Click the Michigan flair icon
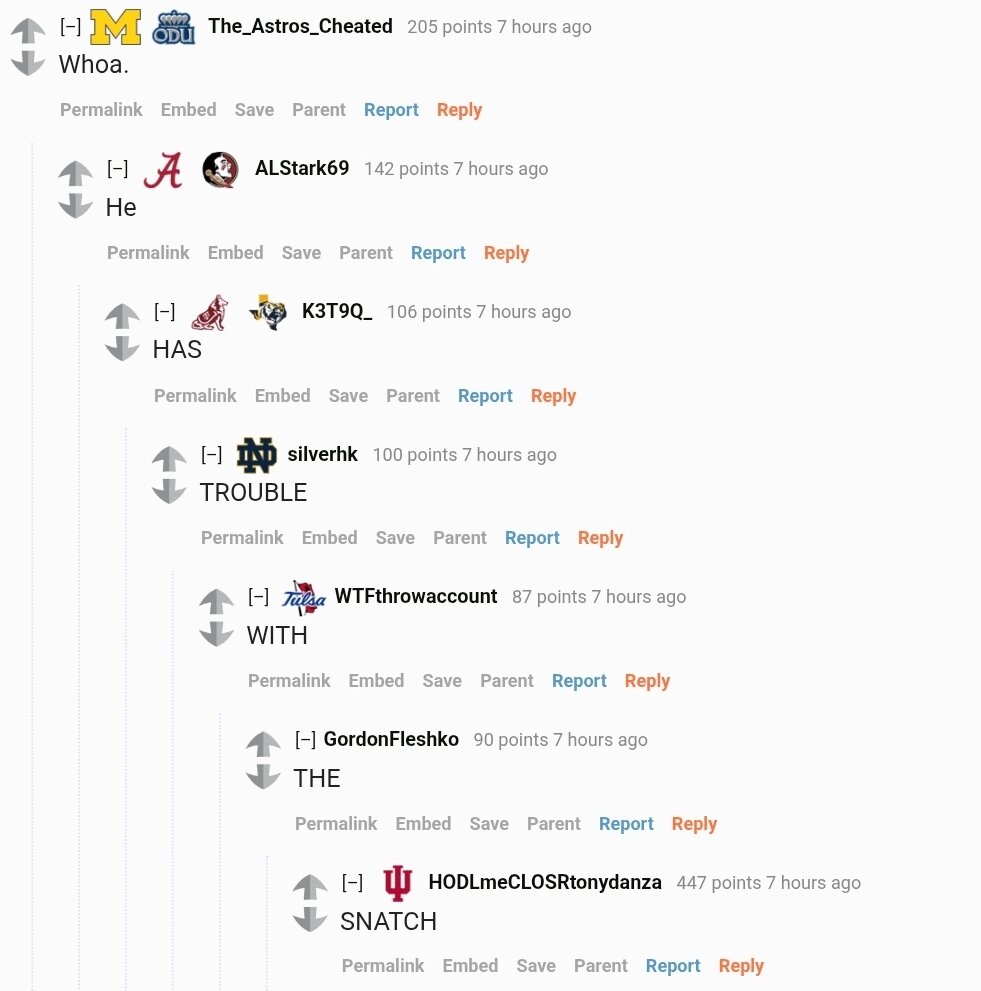The width and height of the screenshot is (981, 991). tap(115, 27)
